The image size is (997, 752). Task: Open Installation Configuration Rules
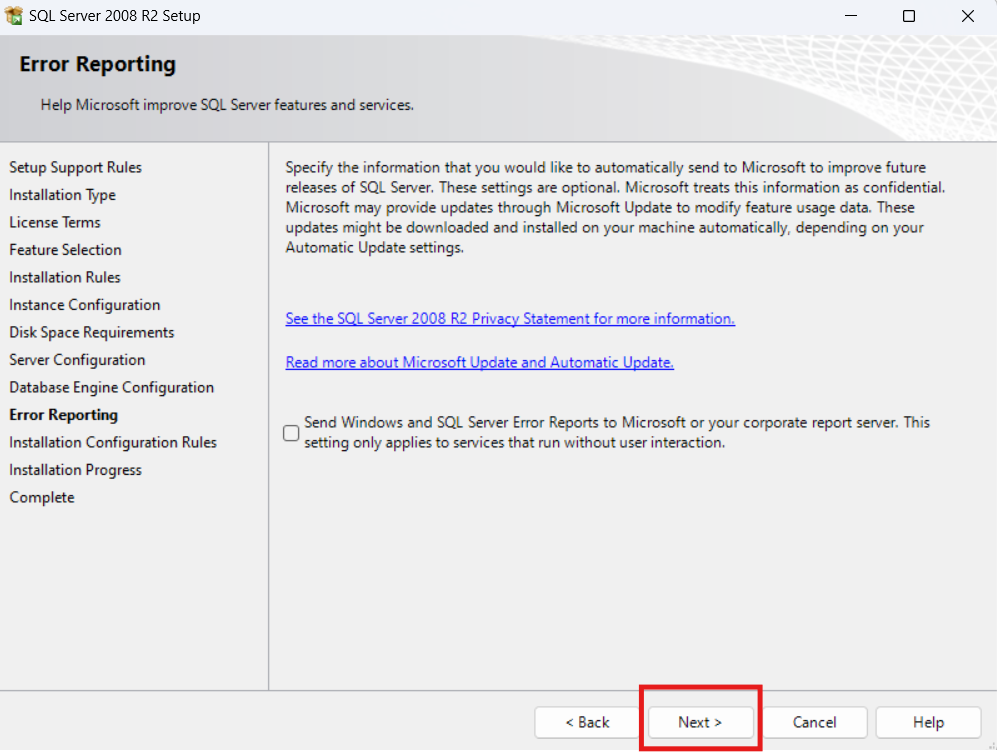[113, 442]
